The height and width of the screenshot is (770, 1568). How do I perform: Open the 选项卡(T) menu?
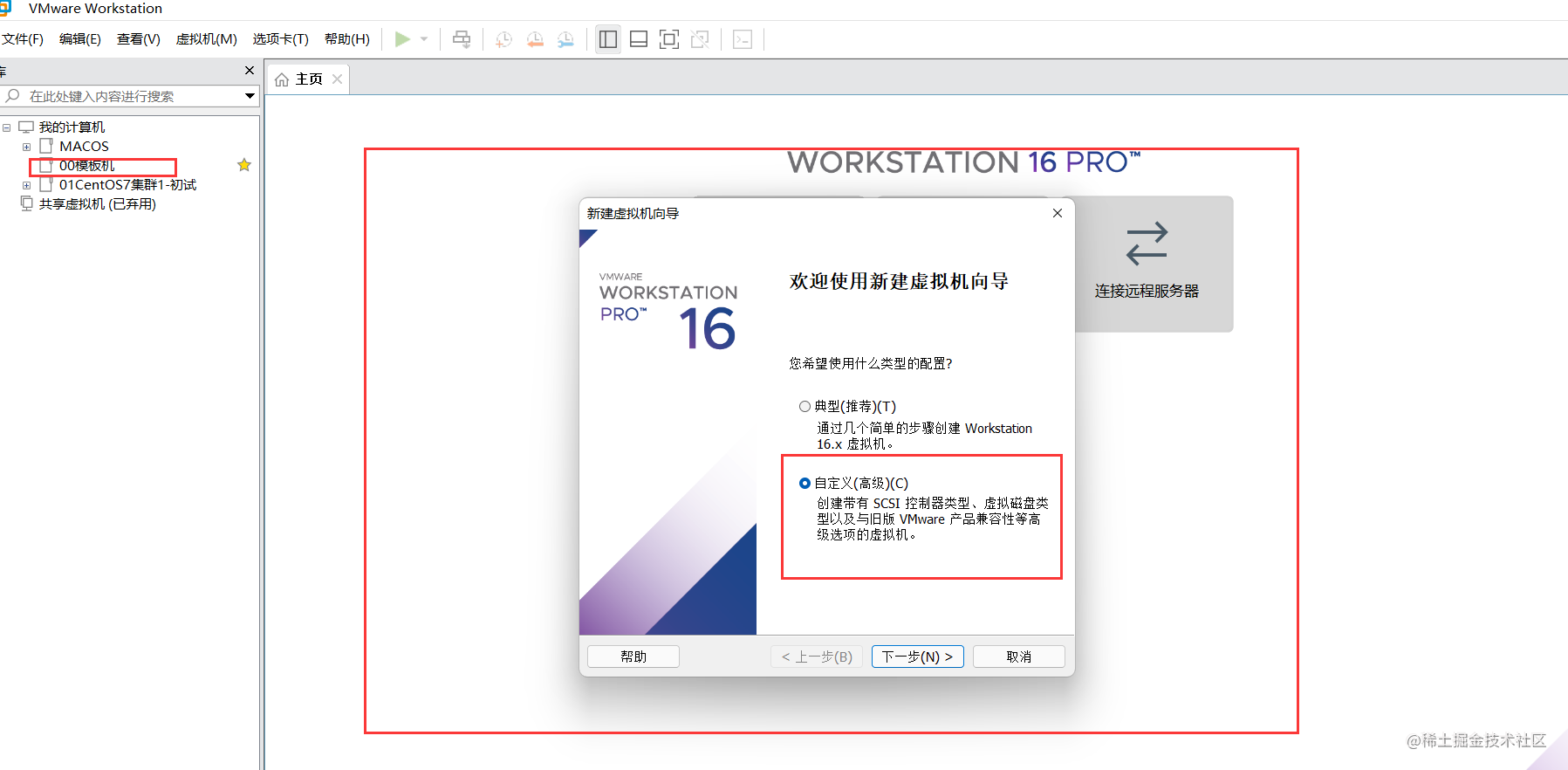pos(281,39)
